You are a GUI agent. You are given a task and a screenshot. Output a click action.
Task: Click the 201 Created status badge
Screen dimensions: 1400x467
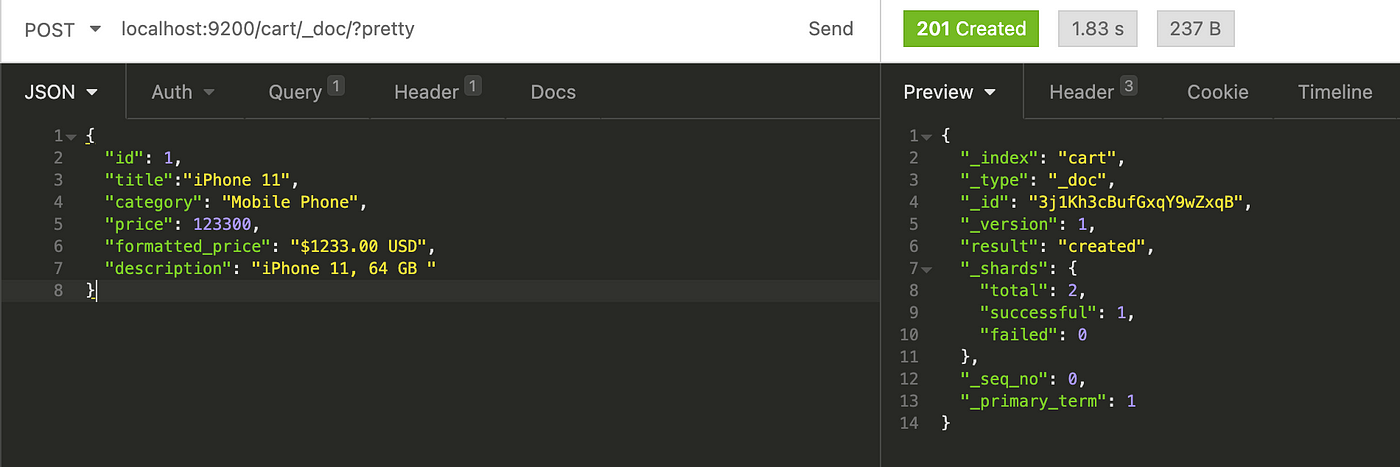971,29
